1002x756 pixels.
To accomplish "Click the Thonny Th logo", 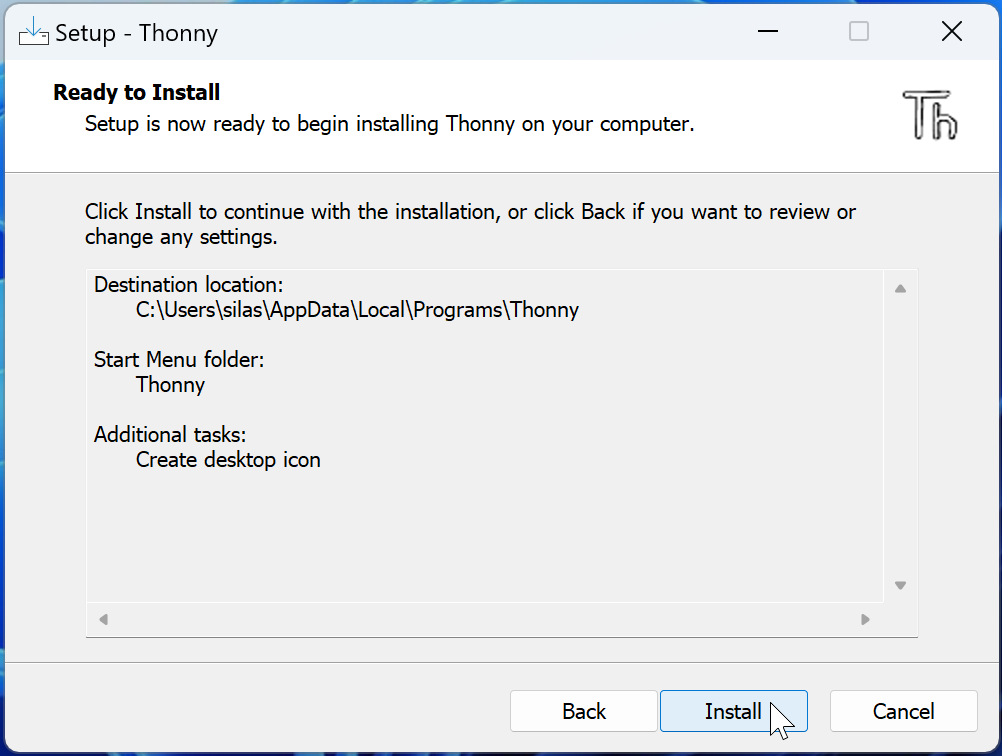I will pyautogui.click(x=930, y=115).
